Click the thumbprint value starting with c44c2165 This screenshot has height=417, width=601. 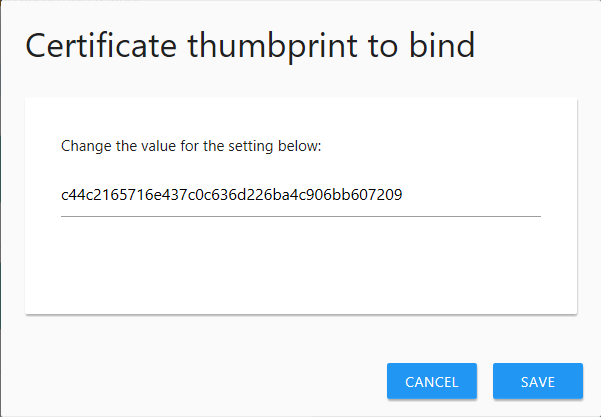coord(231,195)
